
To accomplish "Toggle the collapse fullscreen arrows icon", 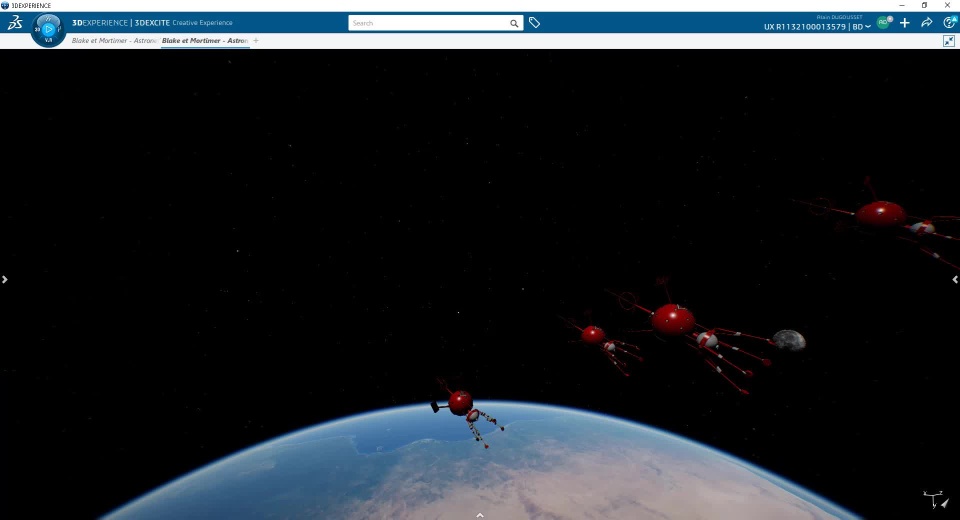I will coord(949,41).
